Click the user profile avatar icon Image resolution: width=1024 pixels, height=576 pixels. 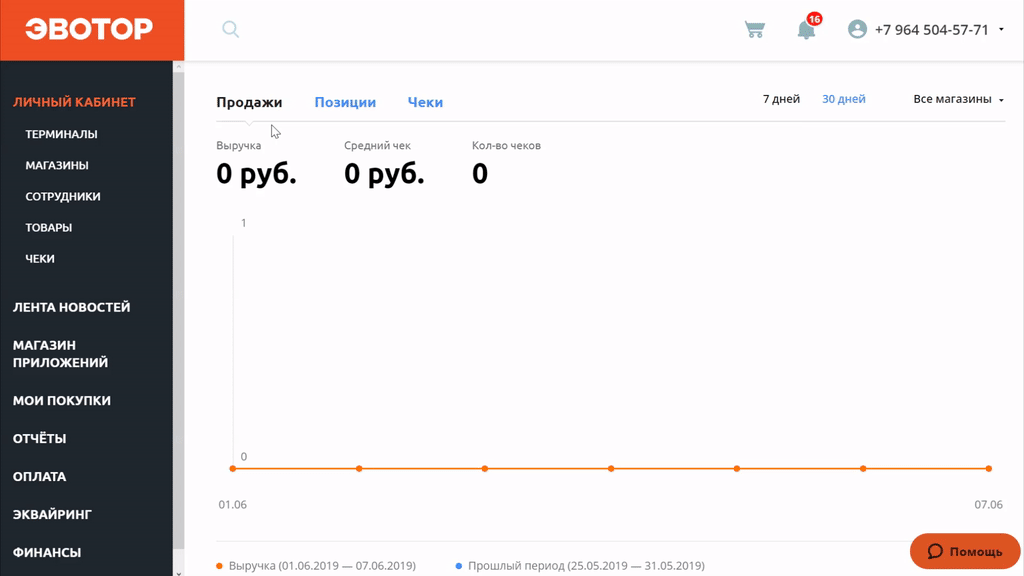pos(857,30)
